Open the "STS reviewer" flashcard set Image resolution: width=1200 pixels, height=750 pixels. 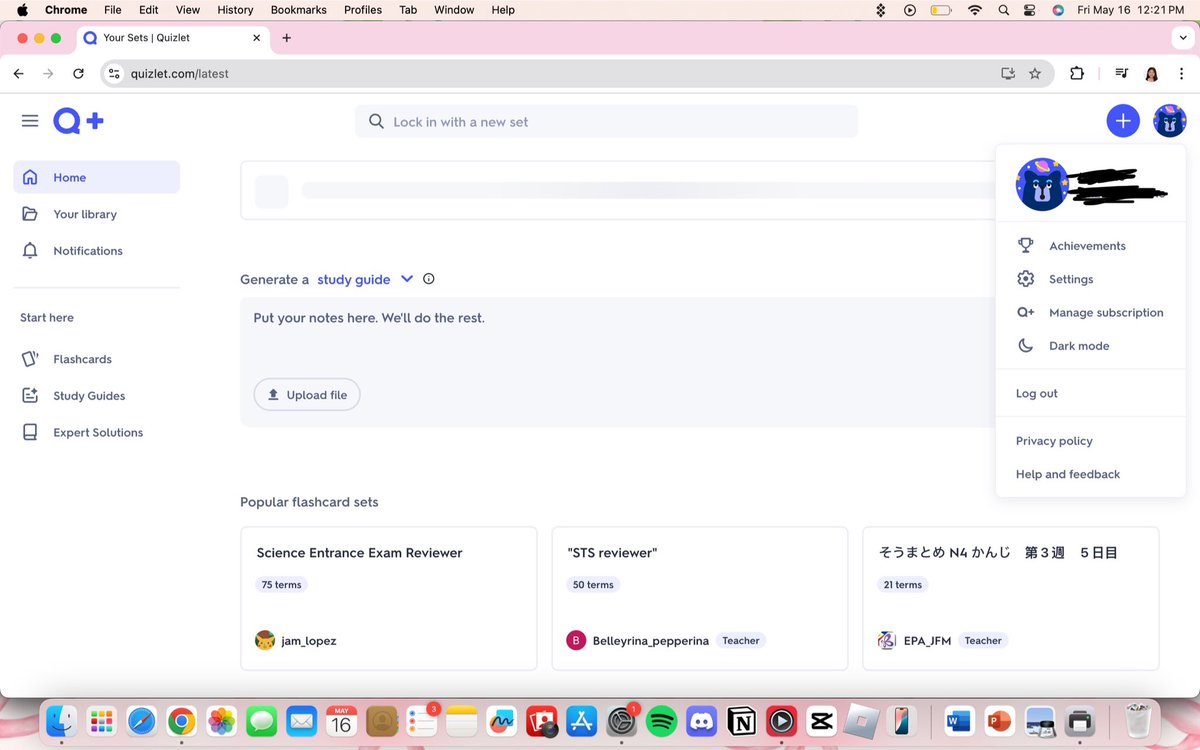(x=700, y=598)
